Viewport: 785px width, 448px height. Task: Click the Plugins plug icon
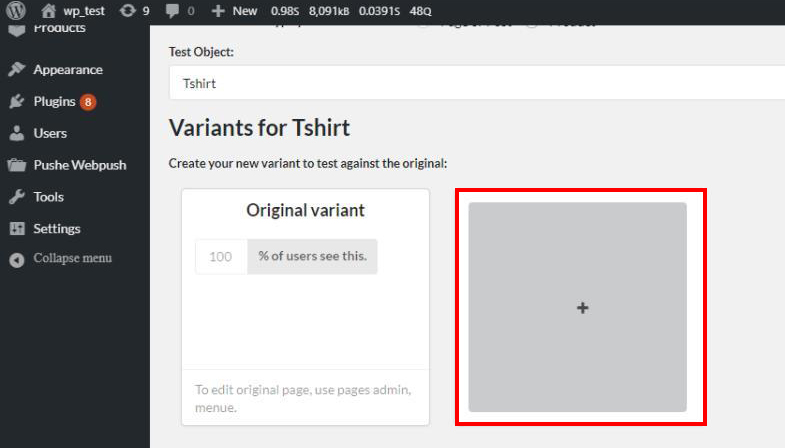[17, 102]
